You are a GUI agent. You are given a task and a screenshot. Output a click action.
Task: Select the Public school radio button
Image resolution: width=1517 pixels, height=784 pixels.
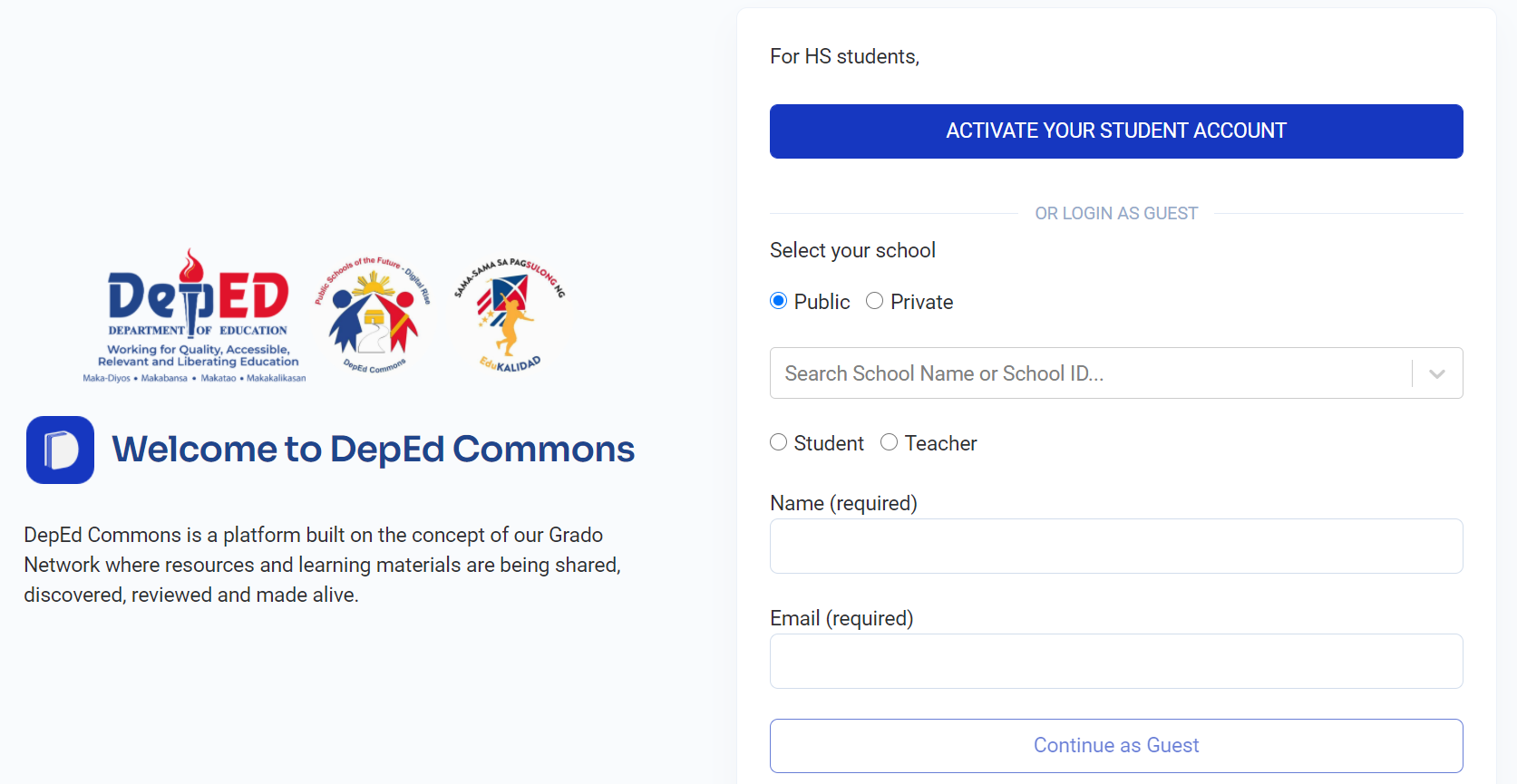click(x=778, y=300)
